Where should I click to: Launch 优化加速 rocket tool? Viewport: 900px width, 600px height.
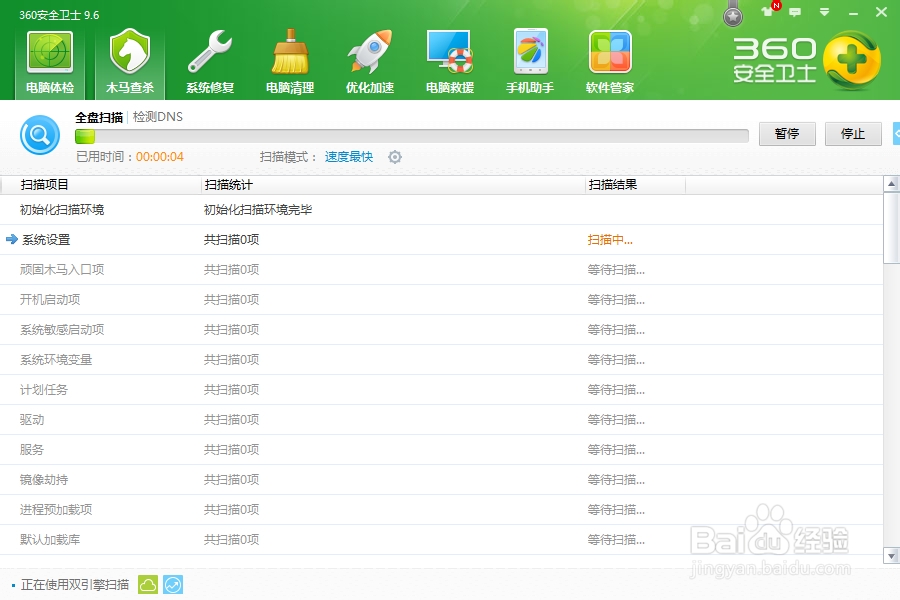370,63
